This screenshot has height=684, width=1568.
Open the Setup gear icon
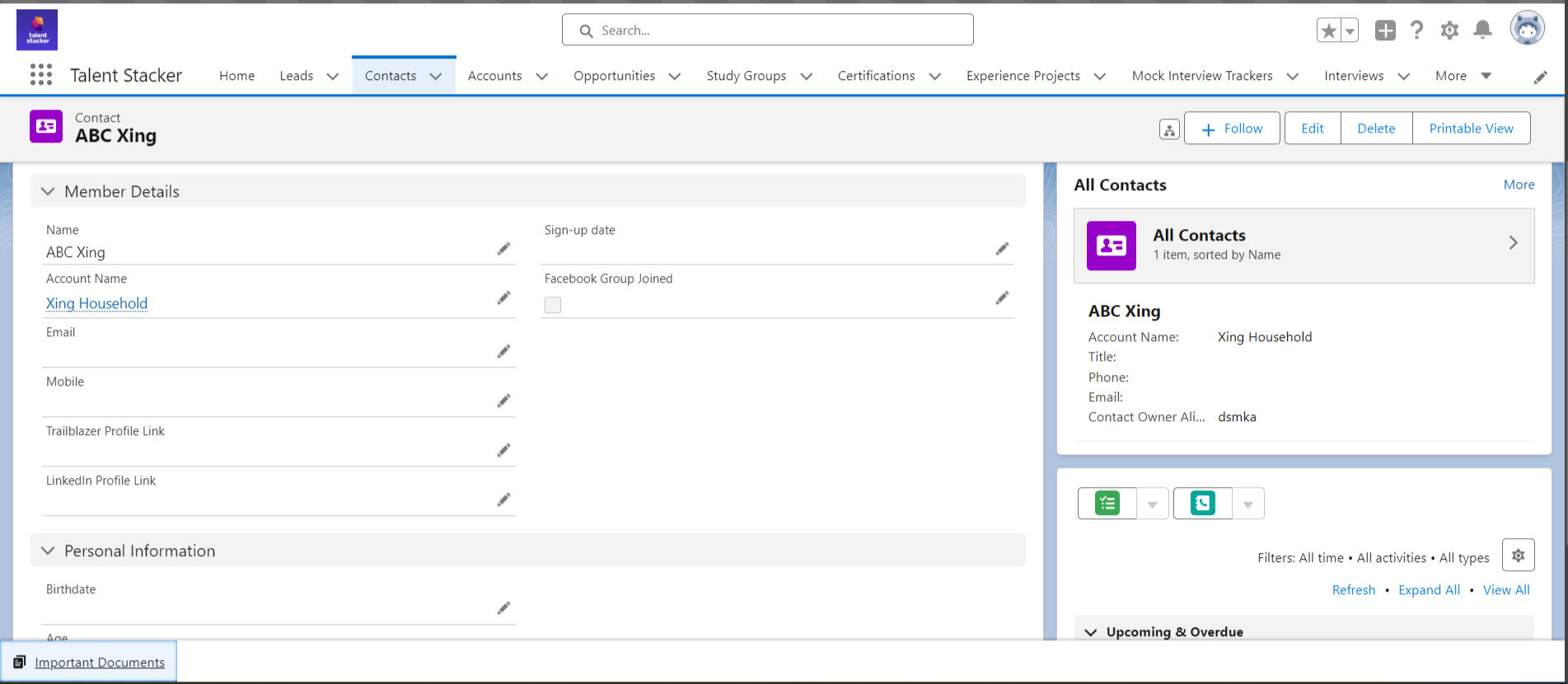(1449, 30)
